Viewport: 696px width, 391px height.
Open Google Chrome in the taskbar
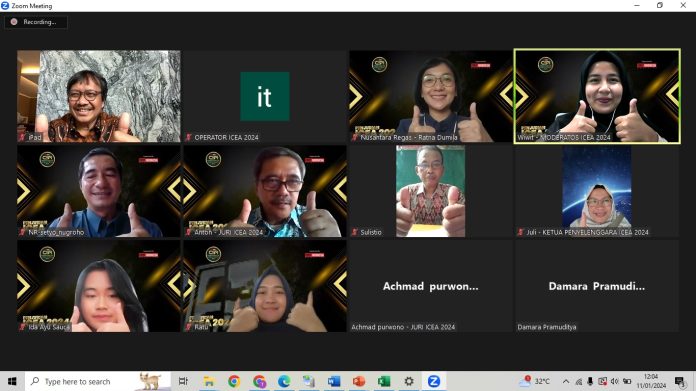point(234,381)
